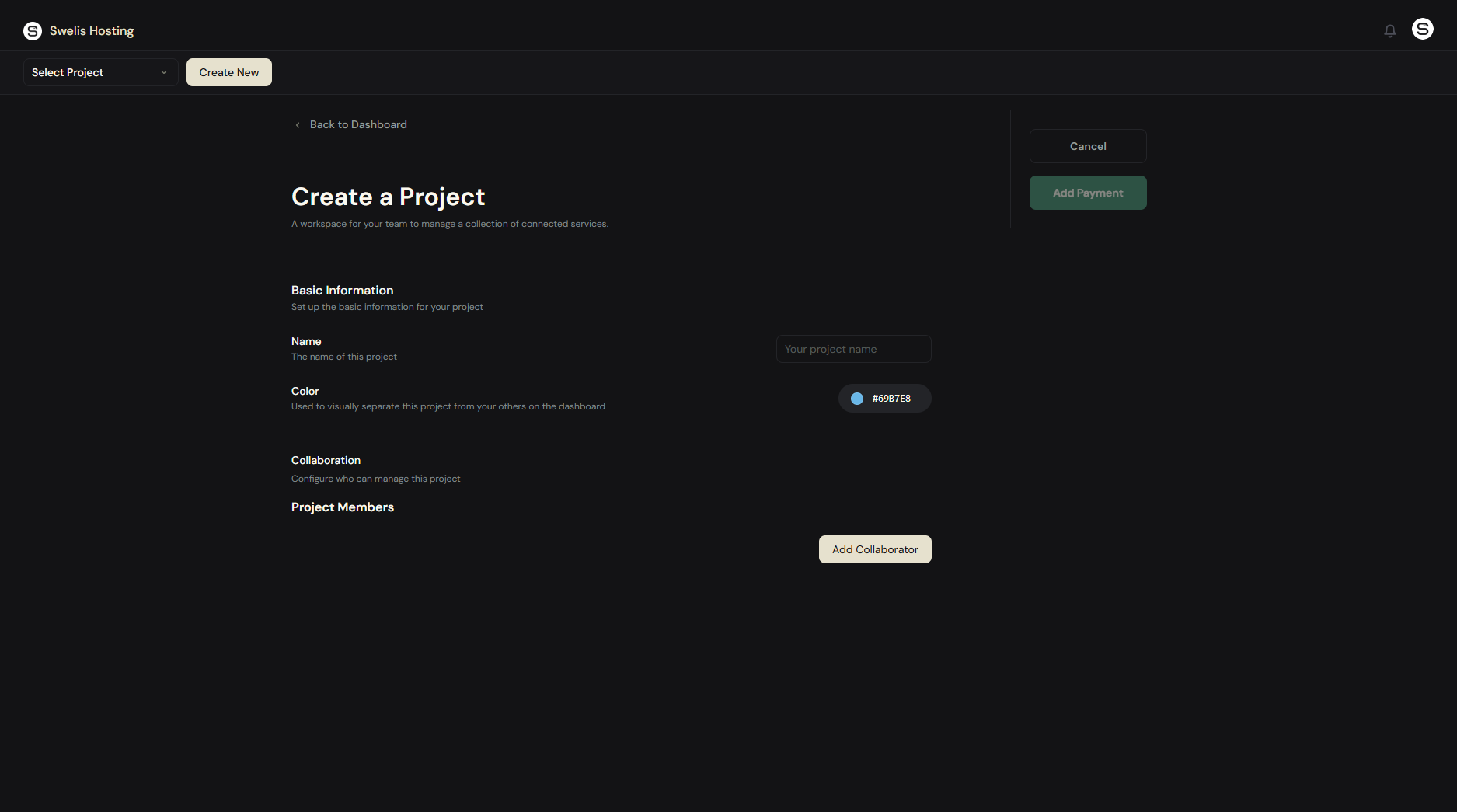Click the Name field label
The height and width of the screenshot is (812, 1457).
coord(306,342)
